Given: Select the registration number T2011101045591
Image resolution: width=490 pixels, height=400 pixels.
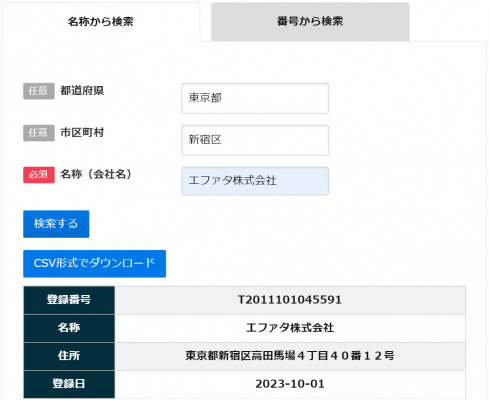Looking at the screenshot, I should [x=290, y=300].
